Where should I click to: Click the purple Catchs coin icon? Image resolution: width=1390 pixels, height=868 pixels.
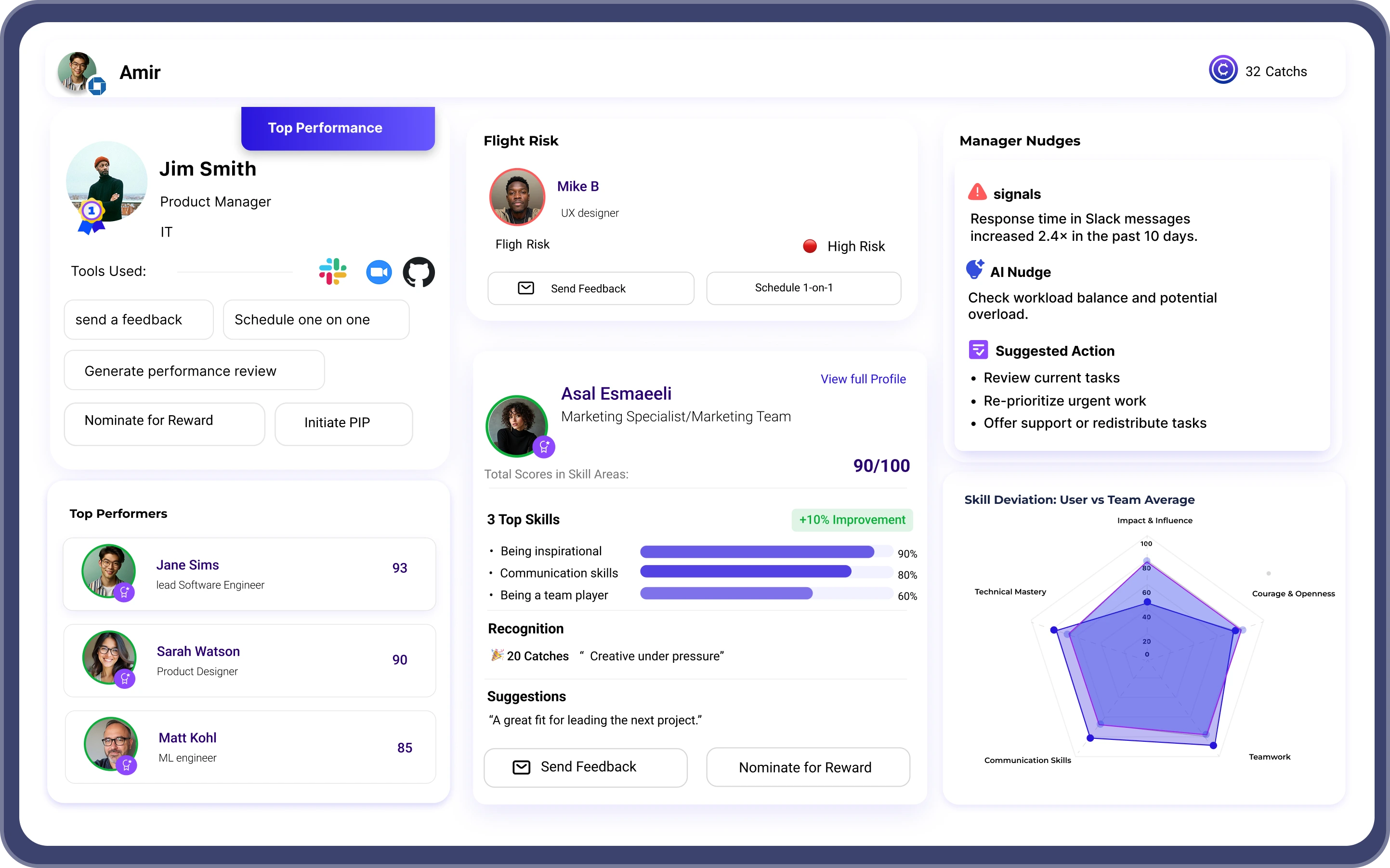(x=1223, y=70)
